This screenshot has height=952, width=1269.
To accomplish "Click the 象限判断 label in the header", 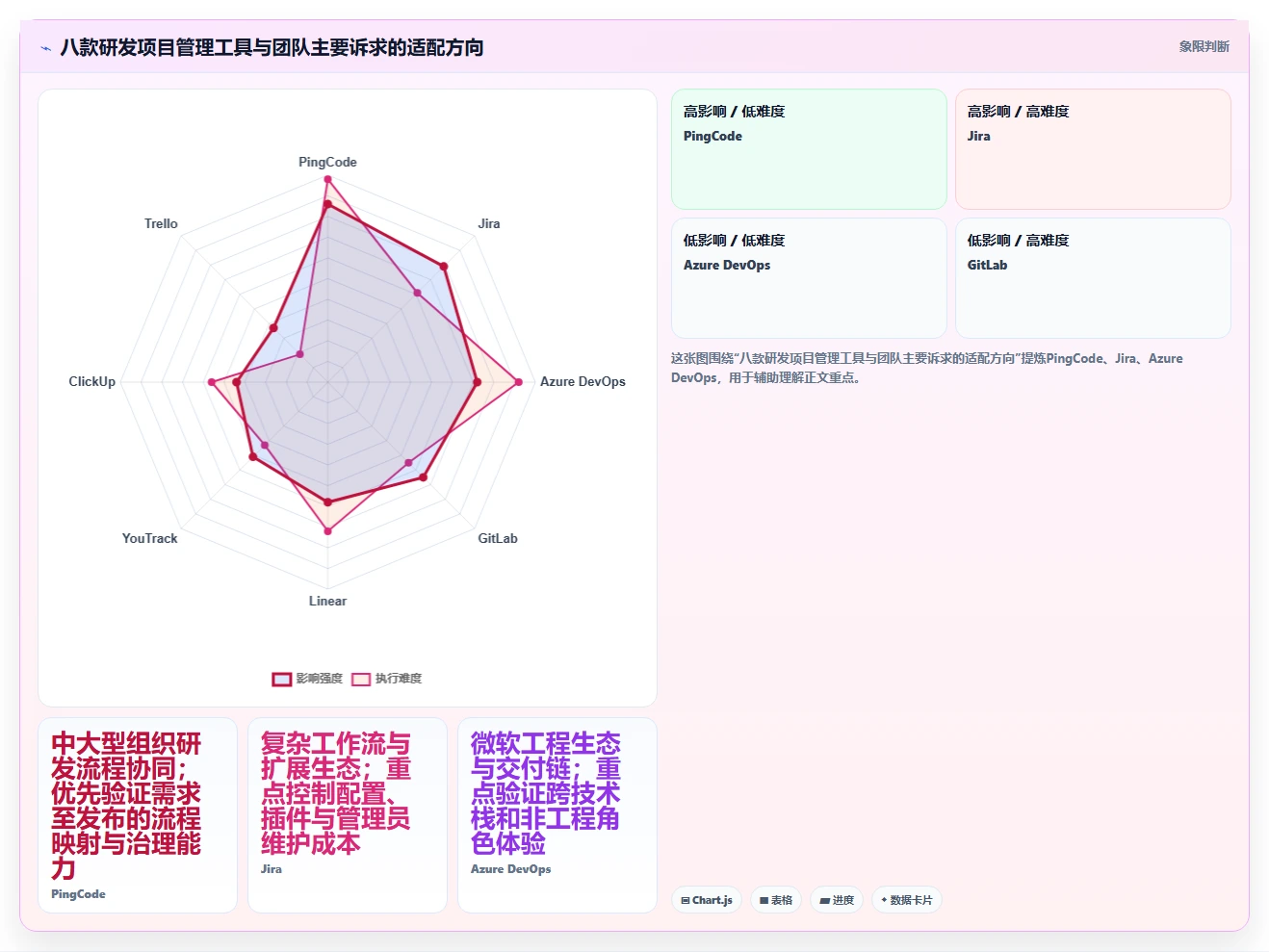I will point(1204,46).
